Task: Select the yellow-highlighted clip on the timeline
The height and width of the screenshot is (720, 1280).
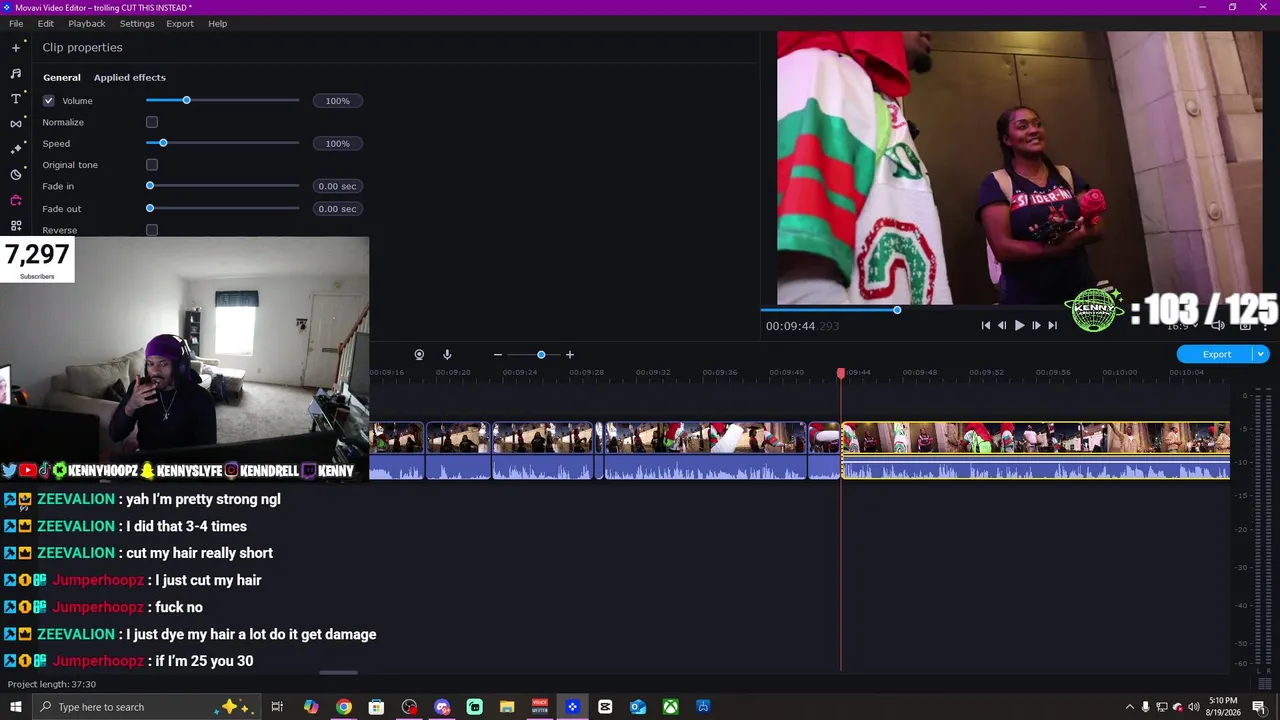Action: (1036, 450)
